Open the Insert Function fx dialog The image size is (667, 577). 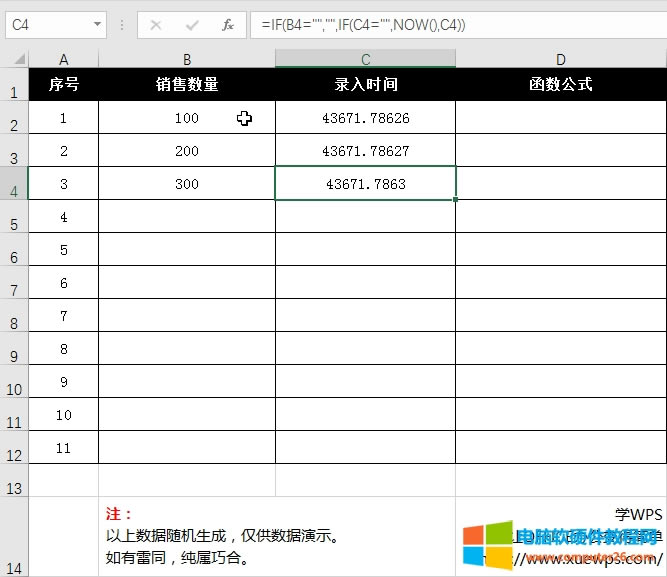tap(228, 24)
